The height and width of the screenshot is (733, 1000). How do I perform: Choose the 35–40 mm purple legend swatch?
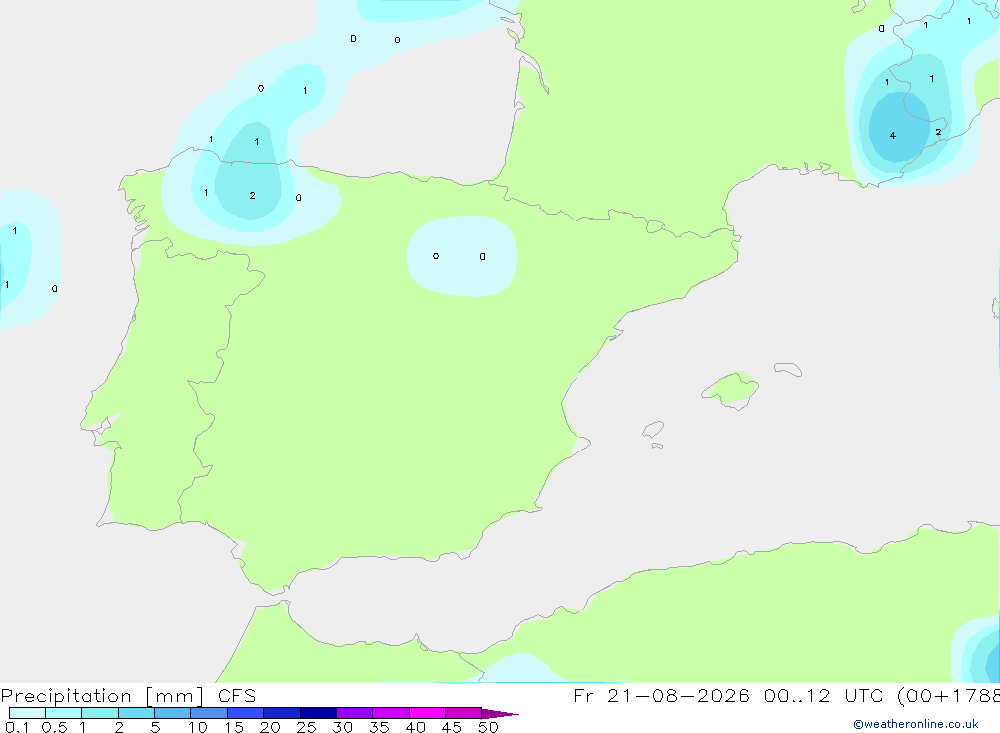click(x=391, y=713)
